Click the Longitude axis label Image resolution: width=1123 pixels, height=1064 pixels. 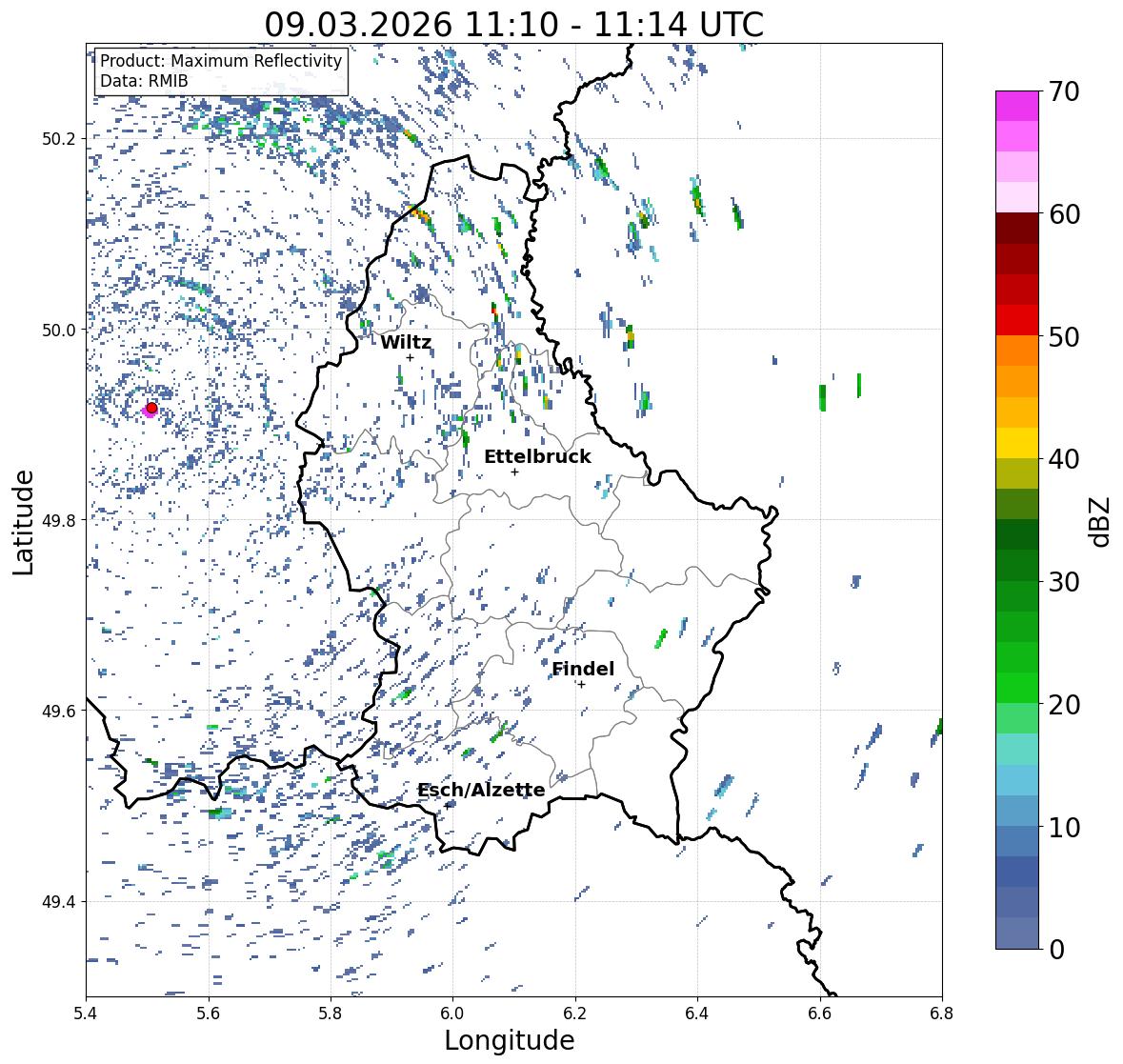(x=510, y=1040)
